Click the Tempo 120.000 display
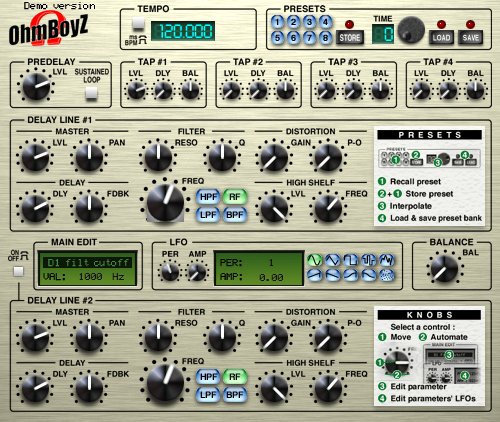The image size is (500, 422). pyautogui.click(x=183, y=31)
